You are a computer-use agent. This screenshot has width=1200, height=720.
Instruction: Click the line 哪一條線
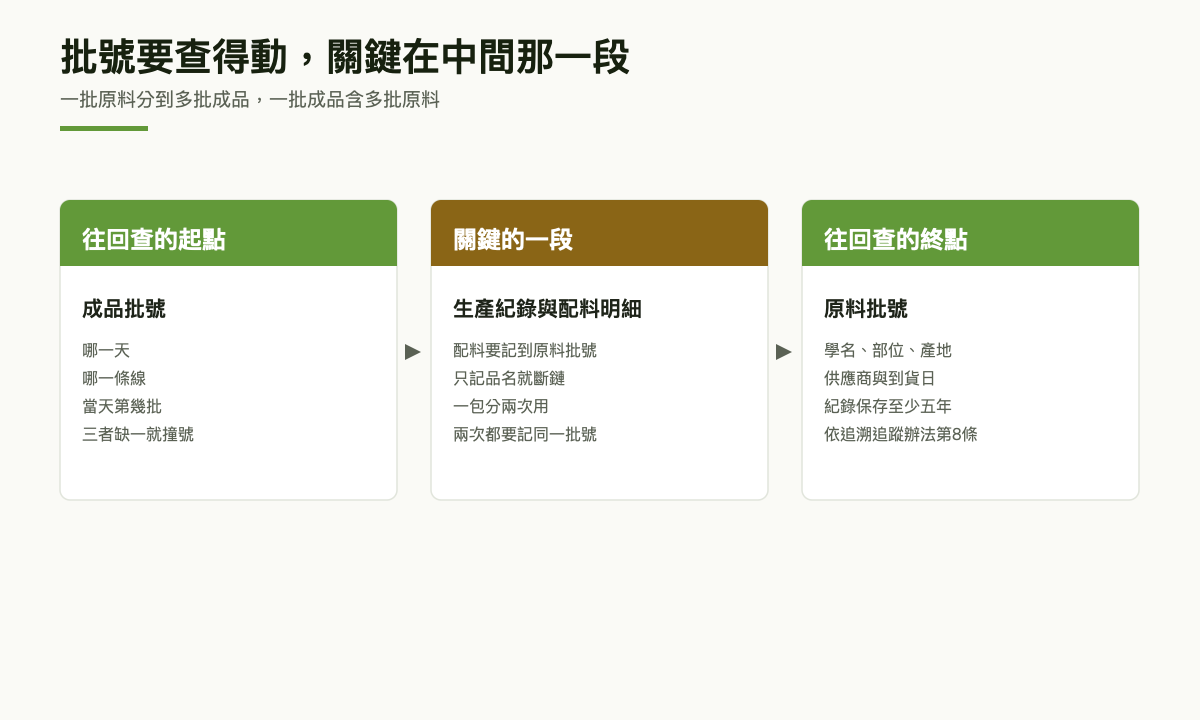pyautogui.click(x=114, y=378)
